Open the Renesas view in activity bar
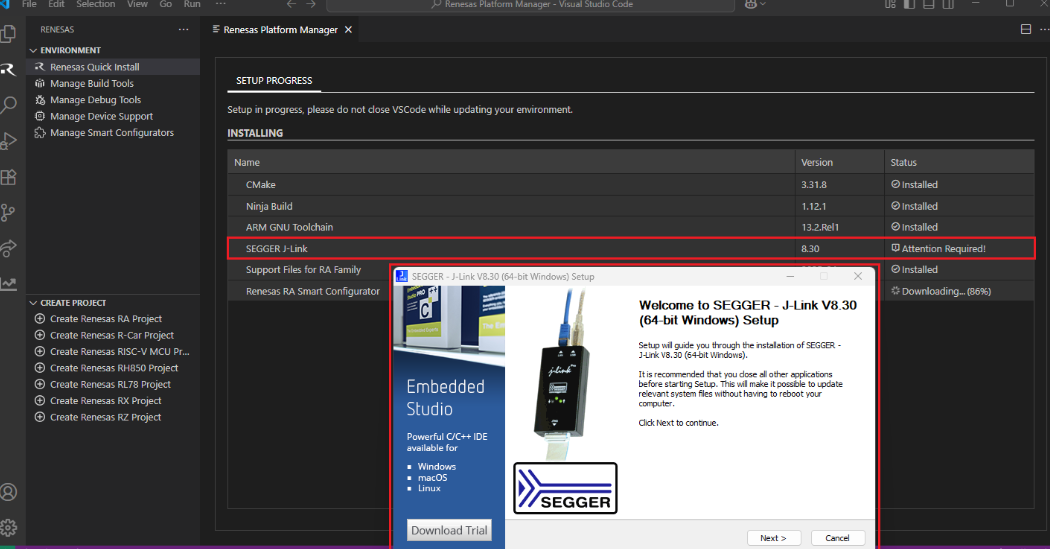1050x549 pixels. (x=9, y=69)
